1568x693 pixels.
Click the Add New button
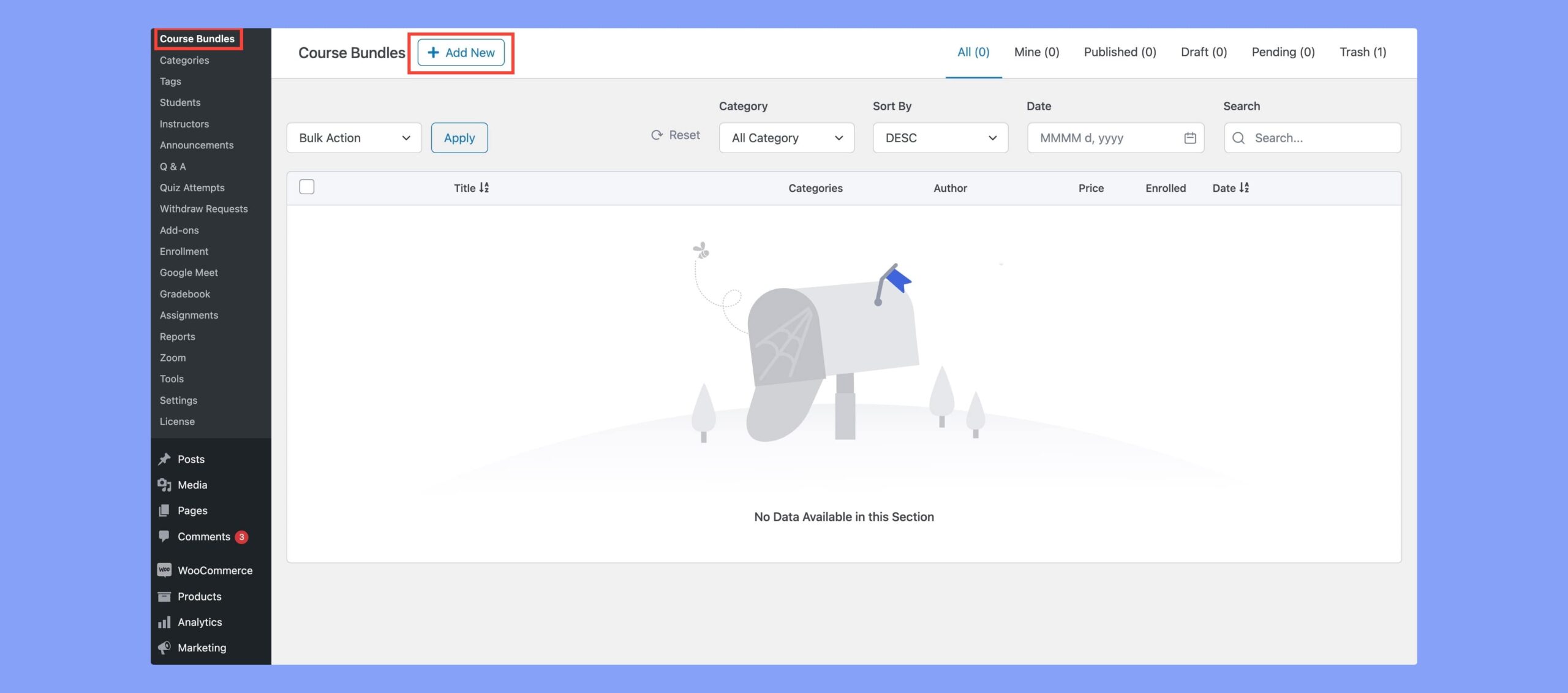(x=461, y=51)
